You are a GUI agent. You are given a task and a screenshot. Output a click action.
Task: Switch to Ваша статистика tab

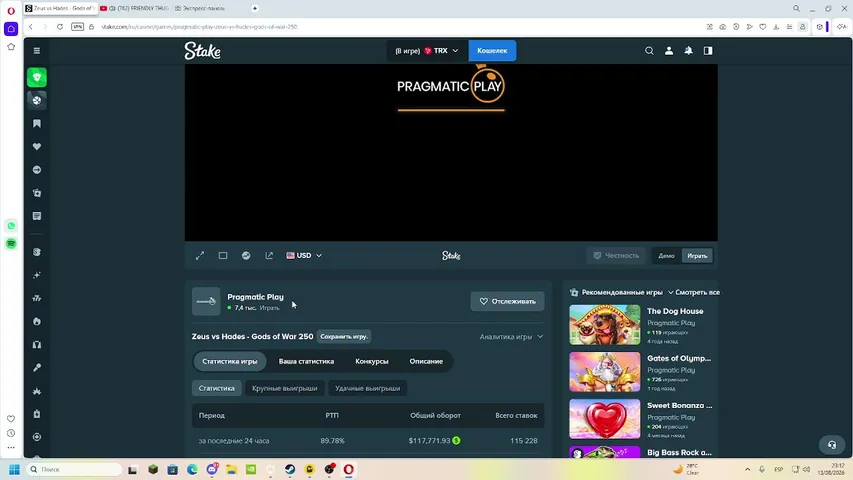tap(306, 361)
